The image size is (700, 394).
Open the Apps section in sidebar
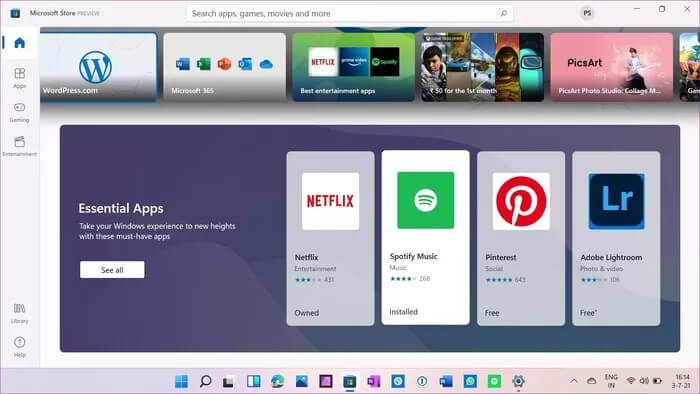20,78
